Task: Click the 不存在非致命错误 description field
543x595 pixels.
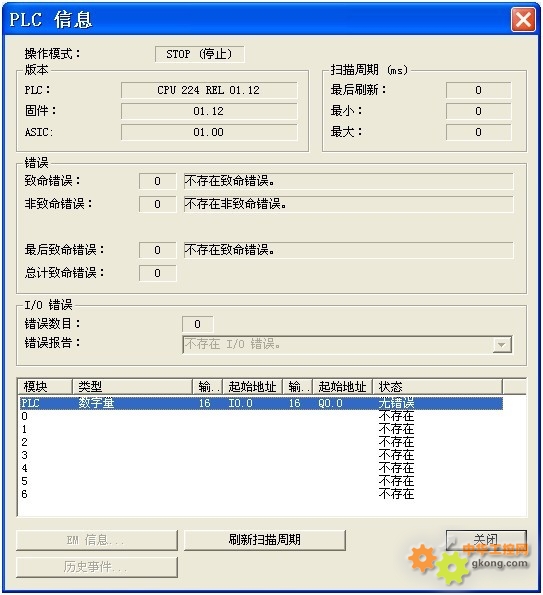Action: click(x=349, y=204)
